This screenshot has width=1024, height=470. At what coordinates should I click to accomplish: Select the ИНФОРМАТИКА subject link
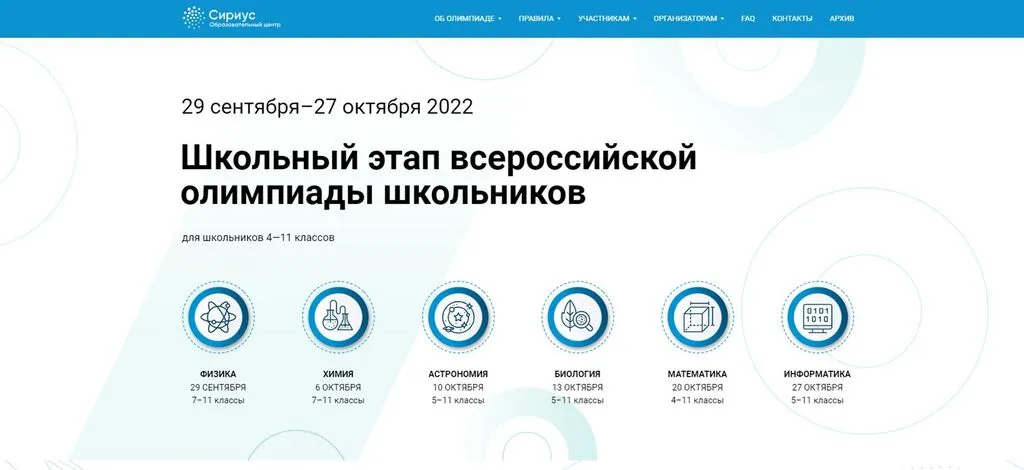(x=817, y=374)
